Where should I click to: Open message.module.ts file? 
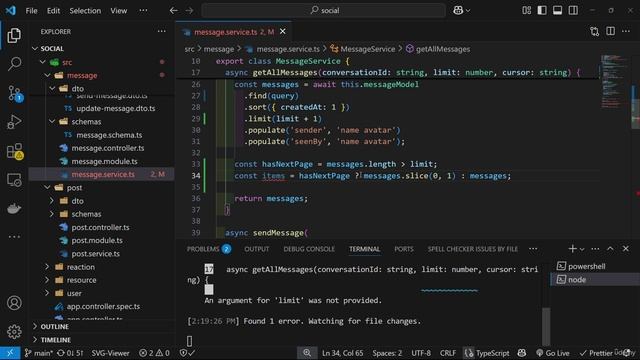pos(104,162)
